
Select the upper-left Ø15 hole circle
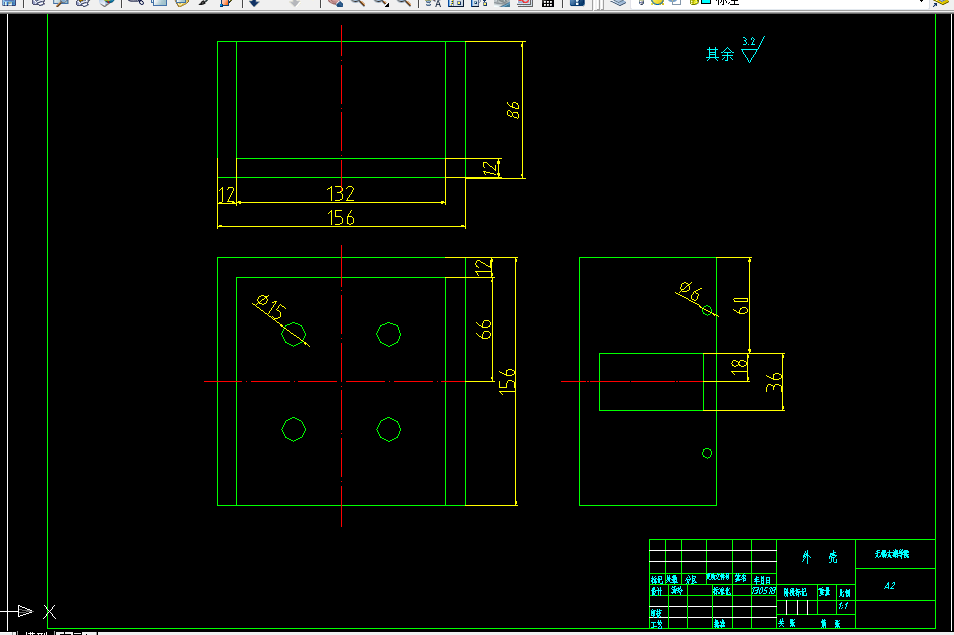294,334
